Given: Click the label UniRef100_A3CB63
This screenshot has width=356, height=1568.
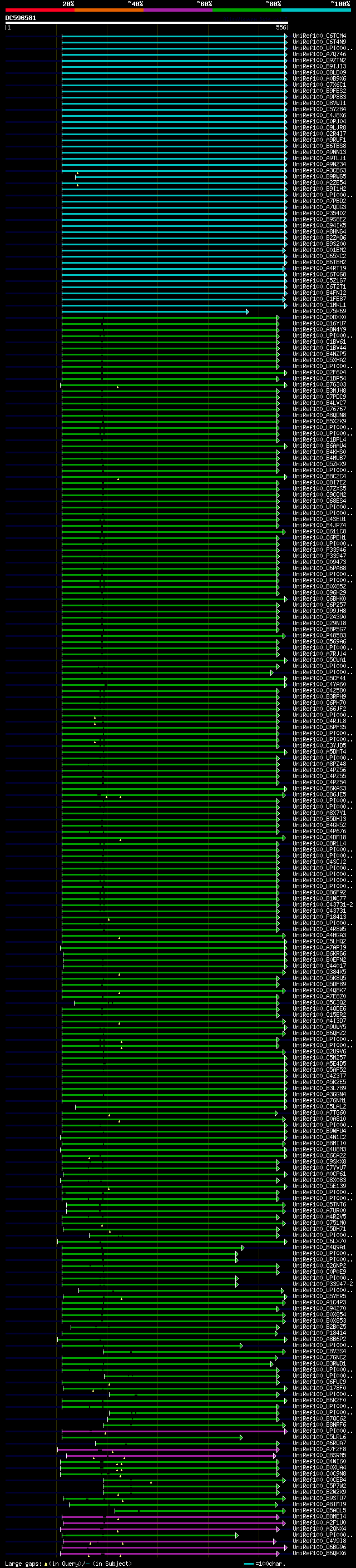Looking at the screenshot, I should pos(319,170).
